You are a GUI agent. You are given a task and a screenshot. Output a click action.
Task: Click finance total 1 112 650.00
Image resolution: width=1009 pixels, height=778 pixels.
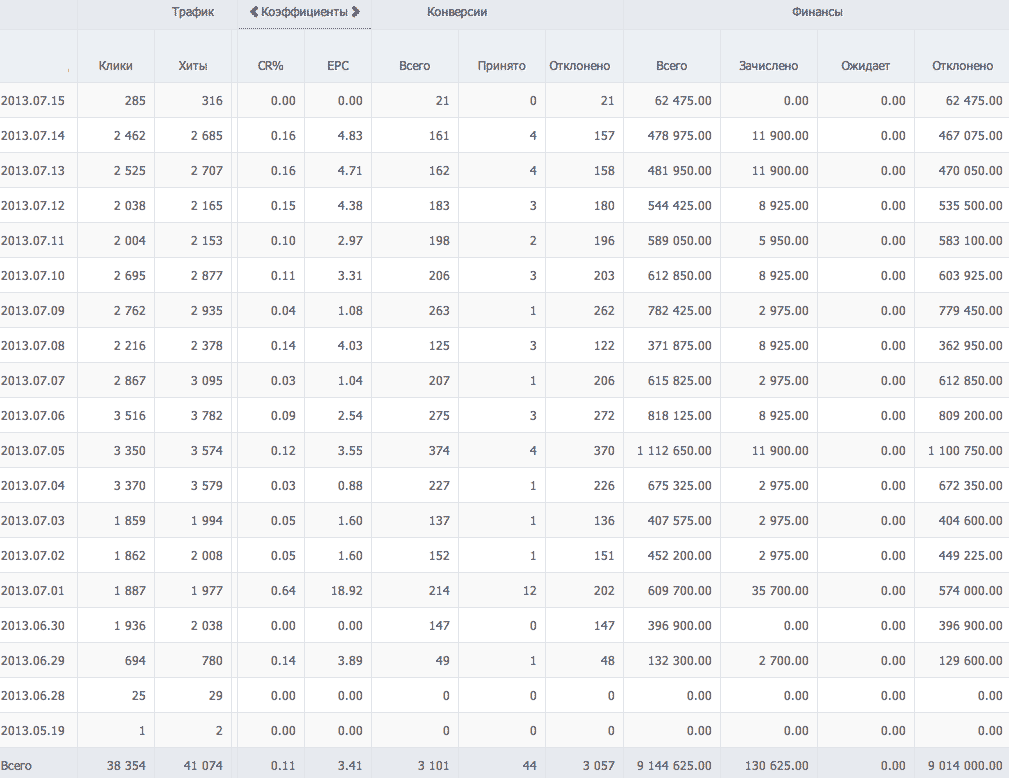pyautogui.click(x=674, y=450)
